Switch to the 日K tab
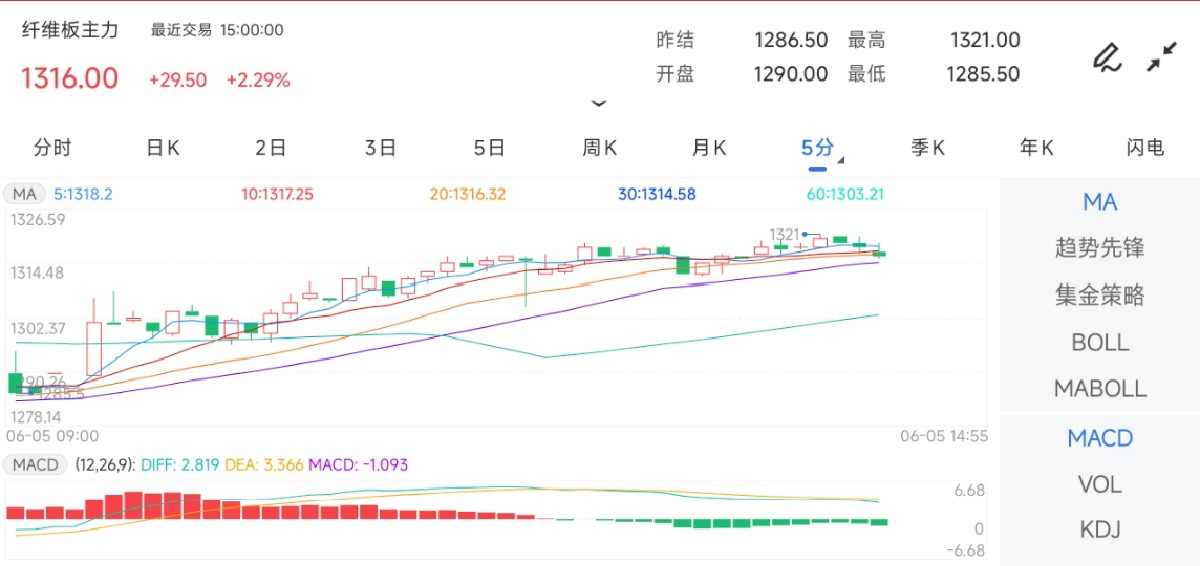Viewport: 1200px width, 566px height. [162, 148]
